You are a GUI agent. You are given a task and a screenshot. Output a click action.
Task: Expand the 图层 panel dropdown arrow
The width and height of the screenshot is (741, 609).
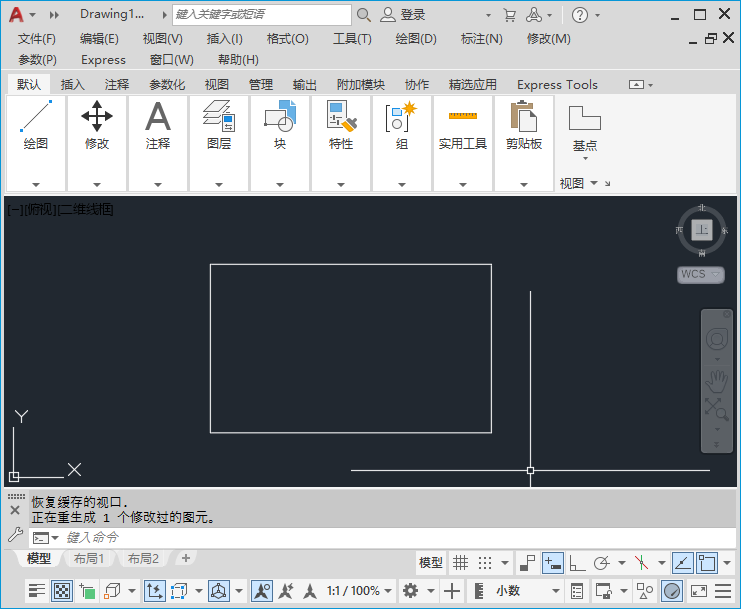219,184
